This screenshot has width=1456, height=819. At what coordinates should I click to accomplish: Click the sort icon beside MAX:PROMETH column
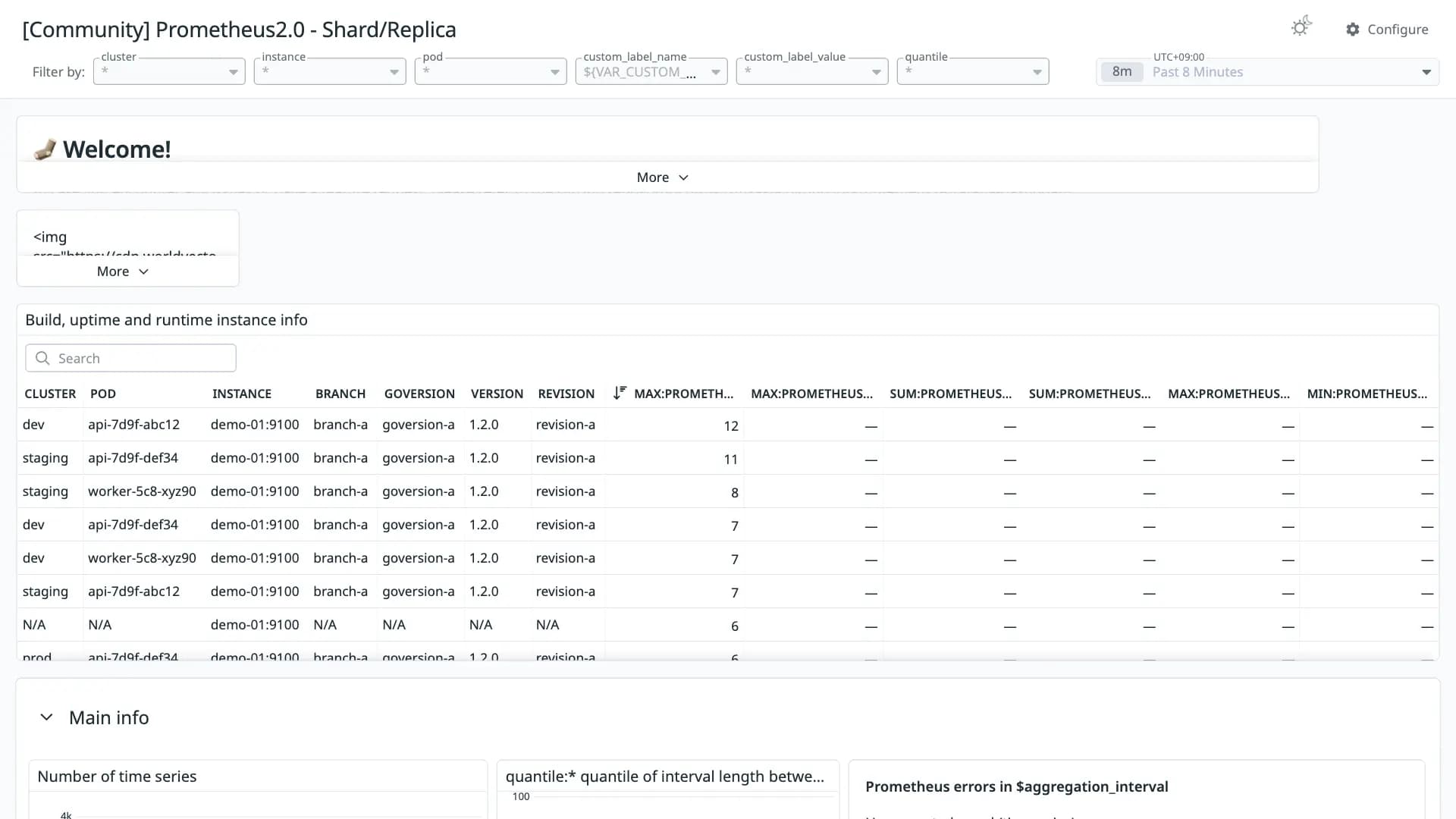[620, 393]
